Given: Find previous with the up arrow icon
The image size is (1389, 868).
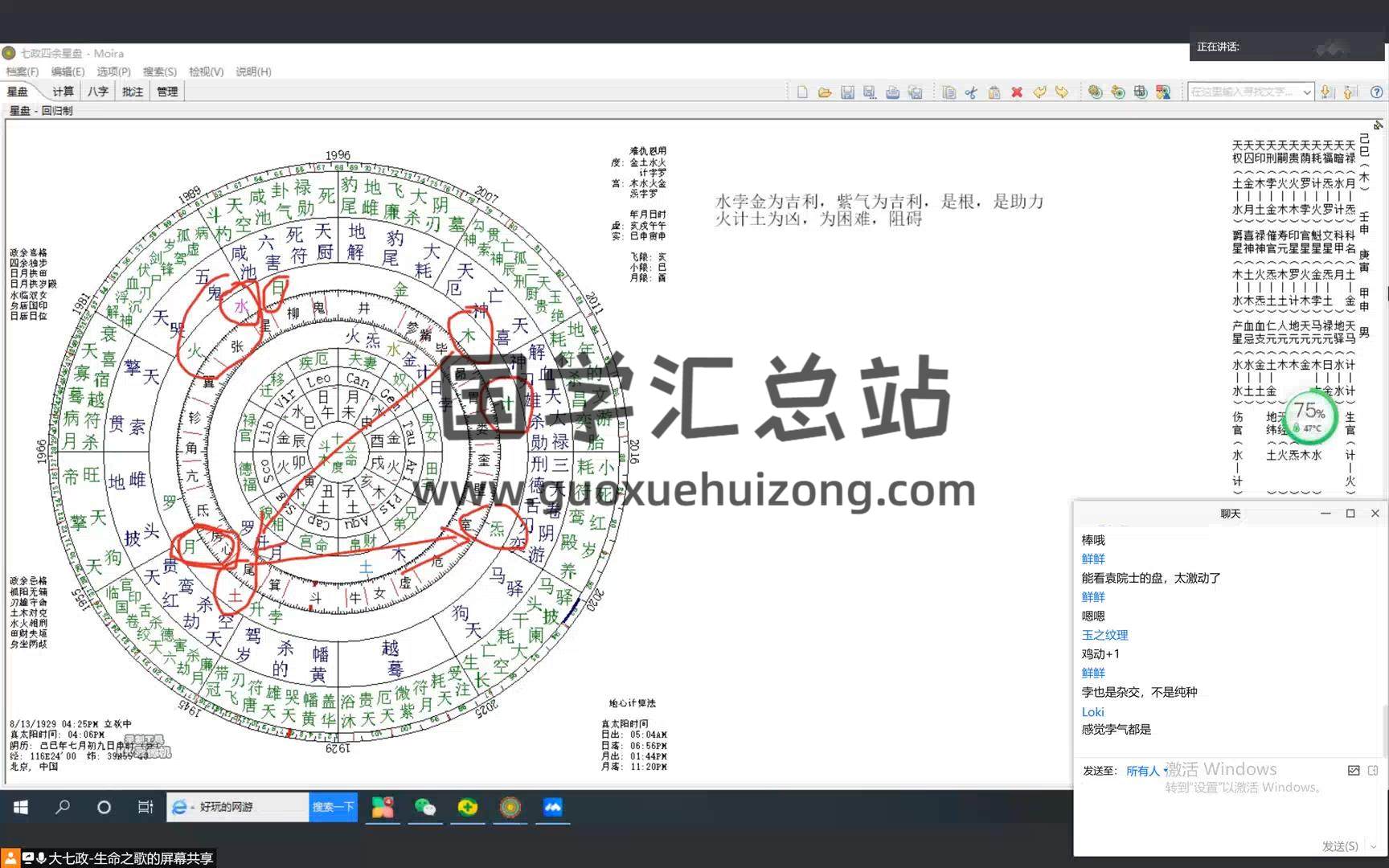Looking at the screenshot, I should [x=1350, y=92].
